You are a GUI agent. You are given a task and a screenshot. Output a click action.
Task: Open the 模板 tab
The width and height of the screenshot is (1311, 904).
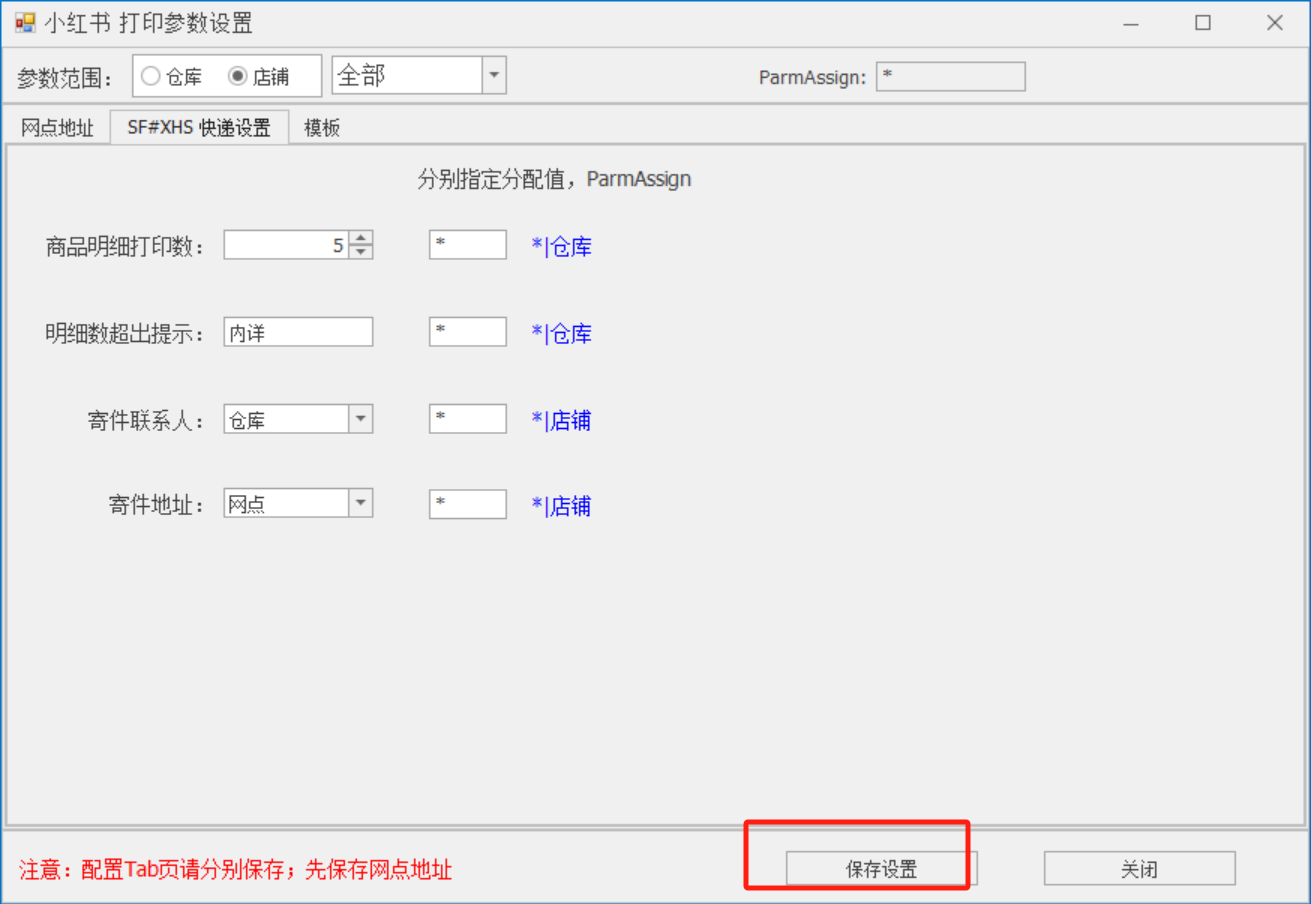click(x=322, y=128)
